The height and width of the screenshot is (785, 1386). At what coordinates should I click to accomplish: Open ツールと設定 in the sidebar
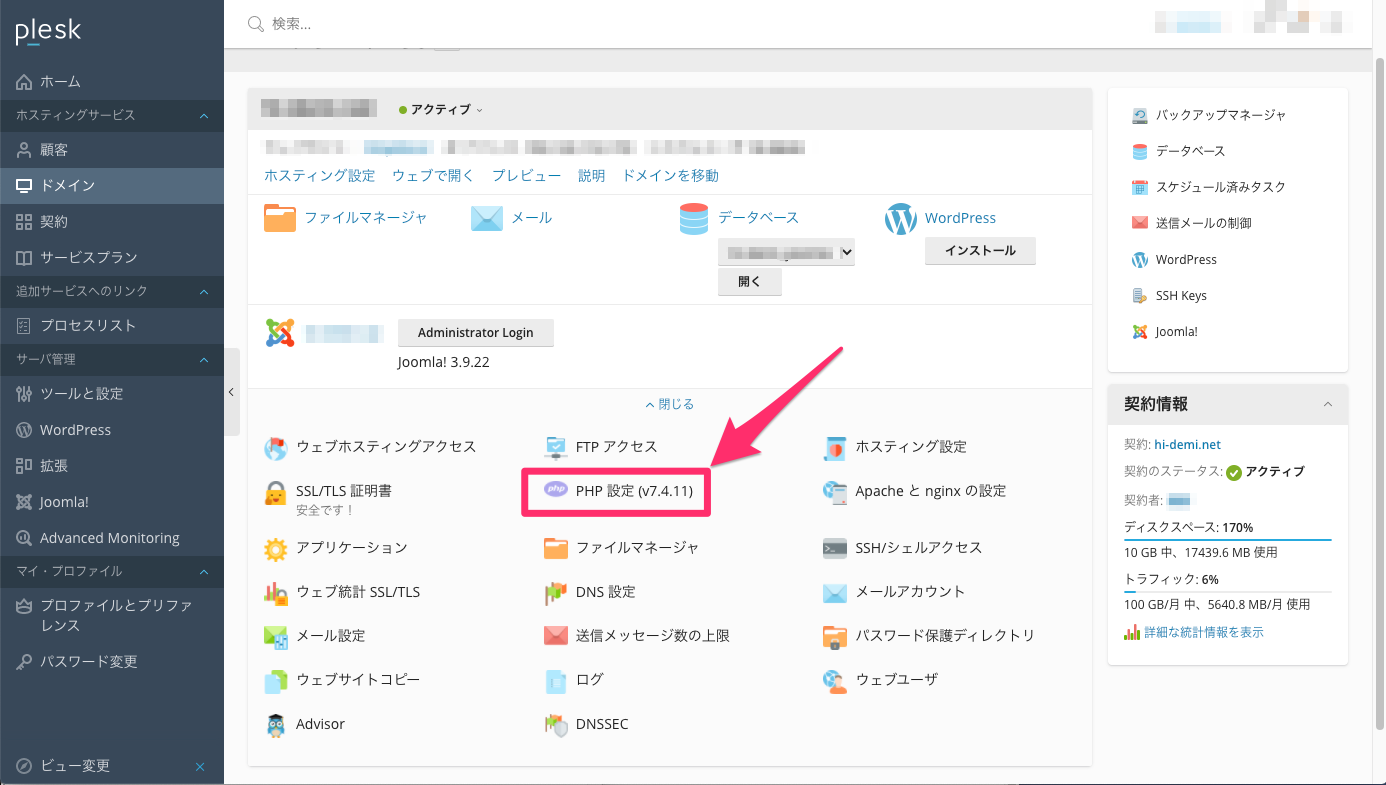coord(81,393)
